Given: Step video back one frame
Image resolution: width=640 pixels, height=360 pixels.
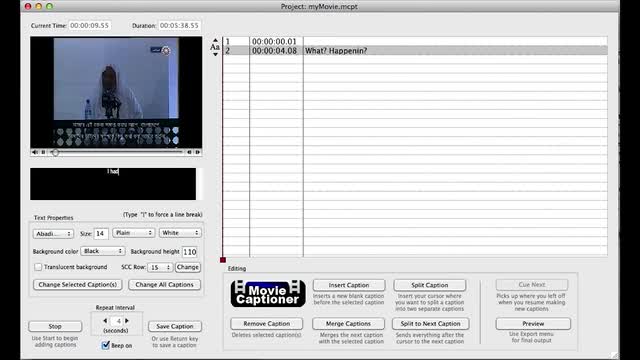Looking at the screenshot, I should click(x=189, y=152).
